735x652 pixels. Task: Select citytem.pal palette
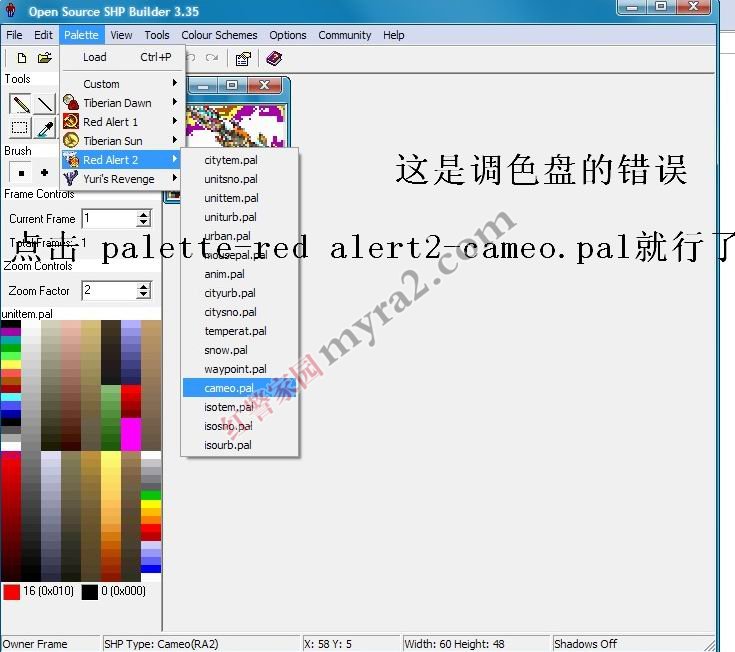coord(240,160)
